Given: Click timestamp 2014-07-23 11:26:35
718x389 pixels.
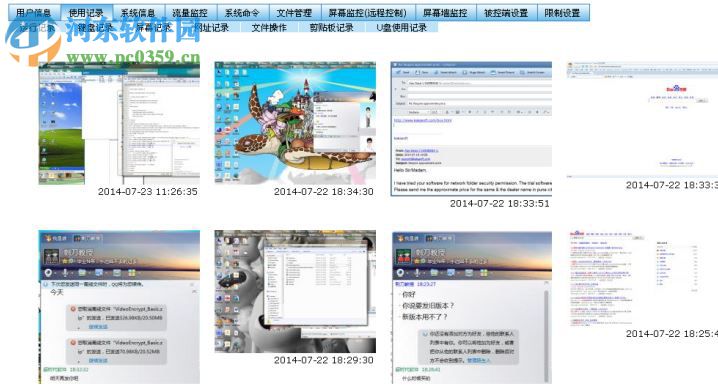Looking at the screenshot, I should (147, 192).
